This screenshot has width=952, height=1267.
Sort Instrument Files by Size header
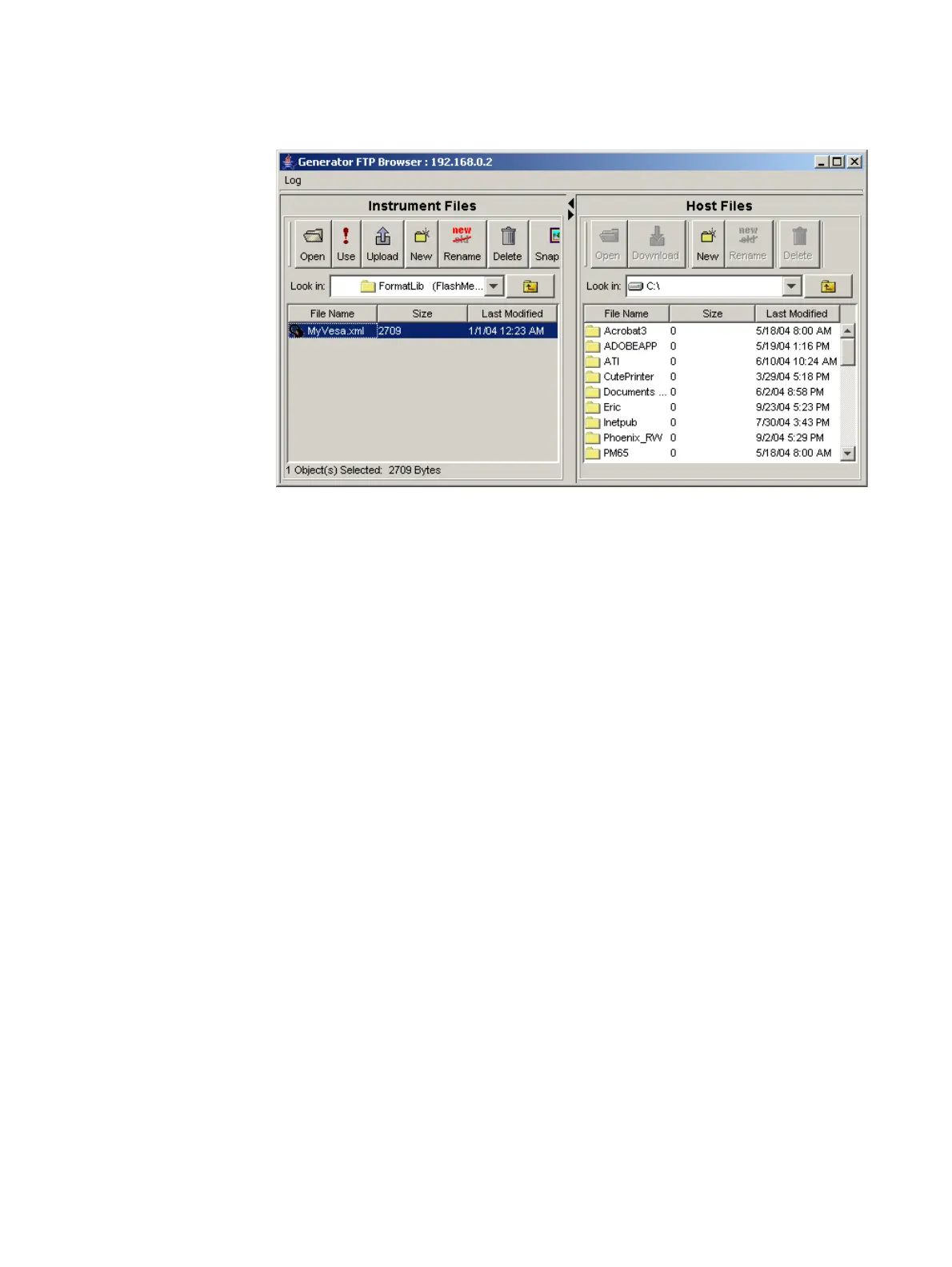[x=422, y=314]
